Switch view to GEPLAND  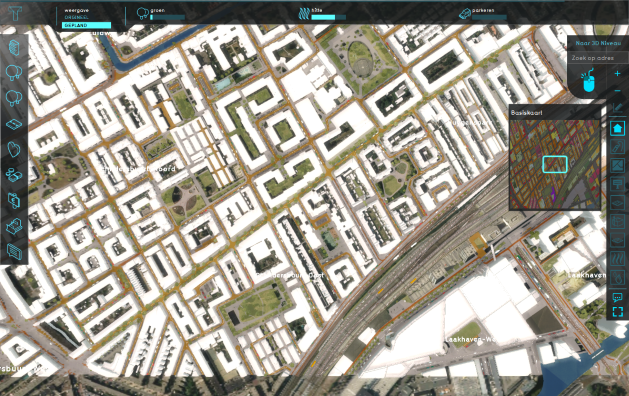pos(86,25)
